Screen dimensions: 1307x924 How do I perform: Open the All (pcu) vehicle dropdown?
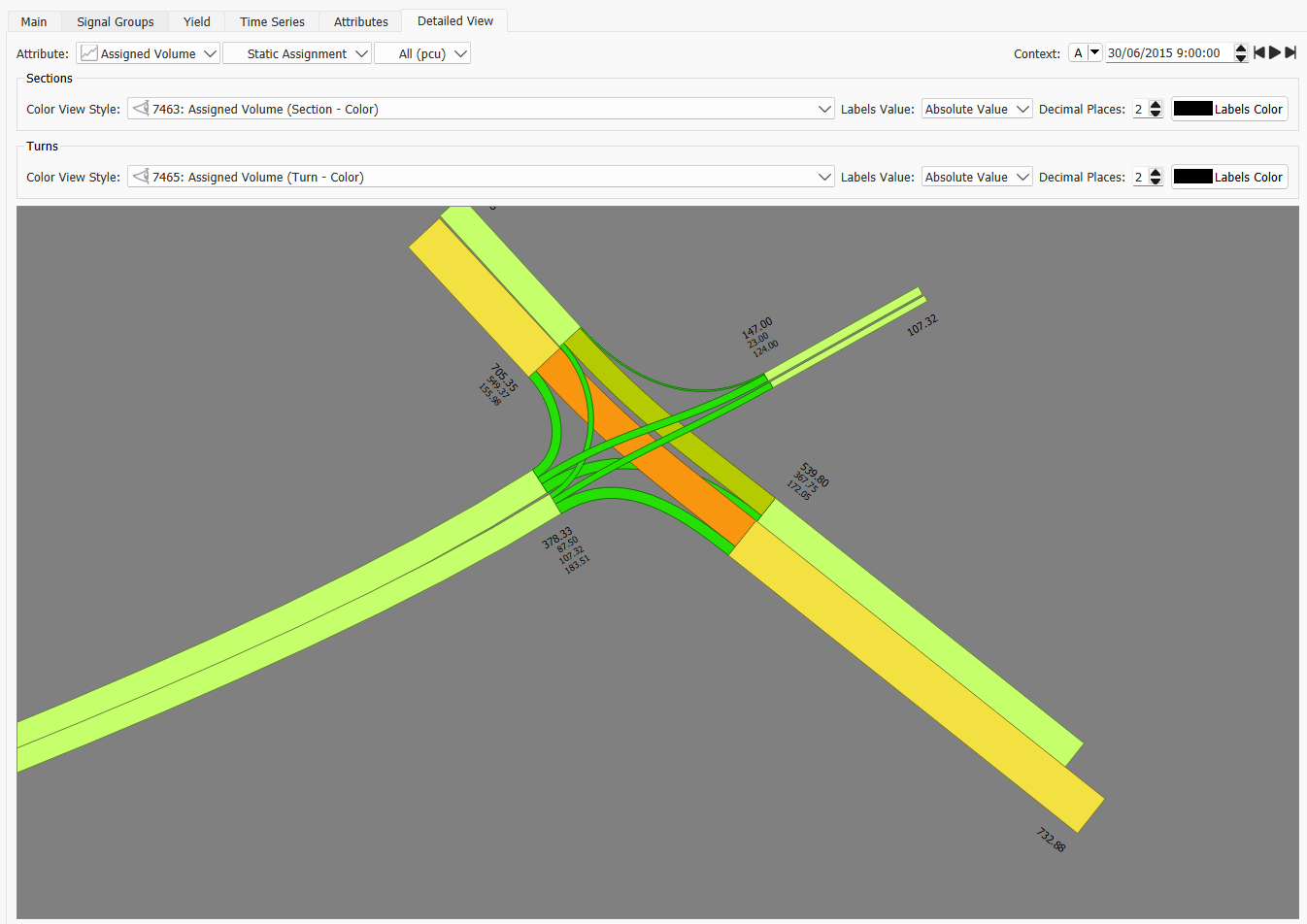pos(422,53)
